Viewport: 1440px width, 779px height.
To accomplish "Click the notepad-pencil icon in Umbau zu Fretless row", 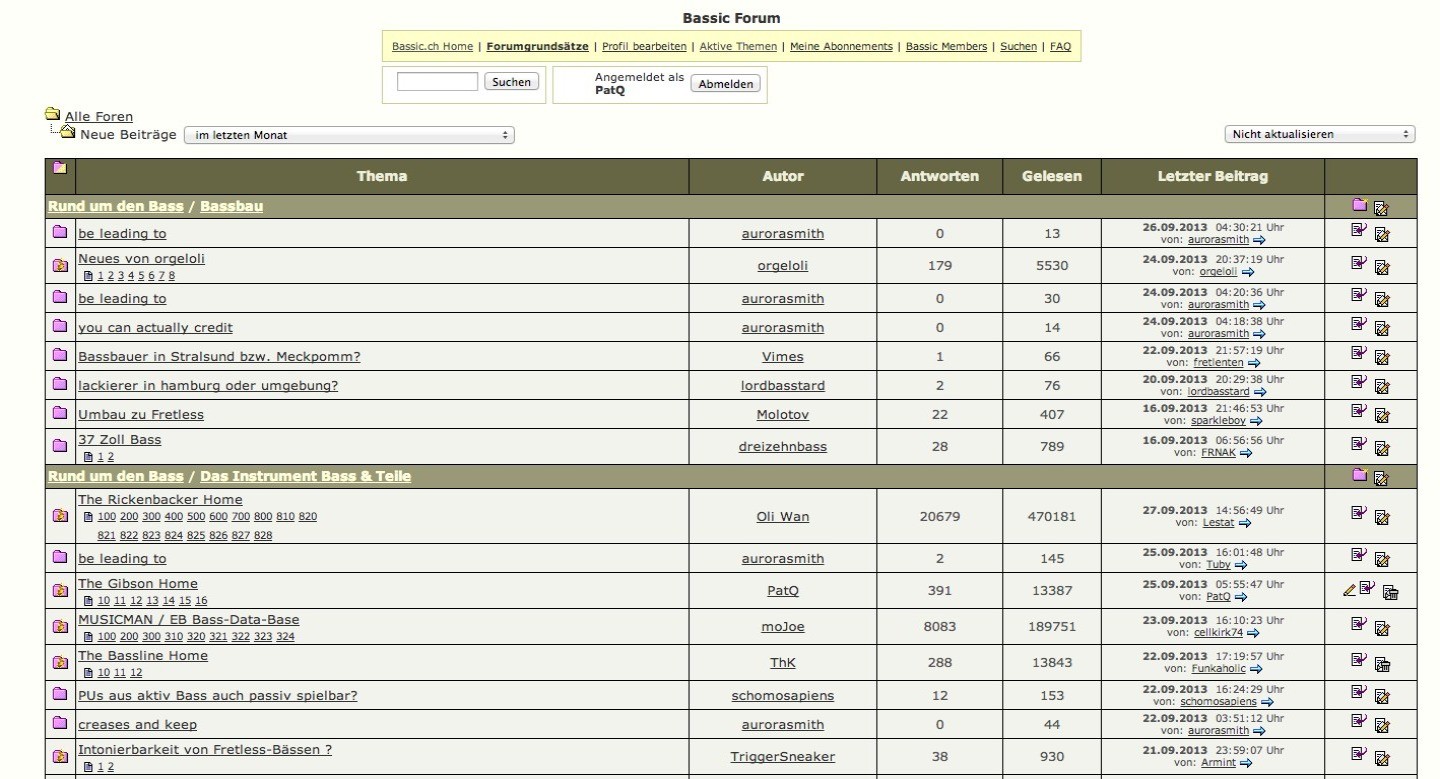I will [x=1382, y=414].
